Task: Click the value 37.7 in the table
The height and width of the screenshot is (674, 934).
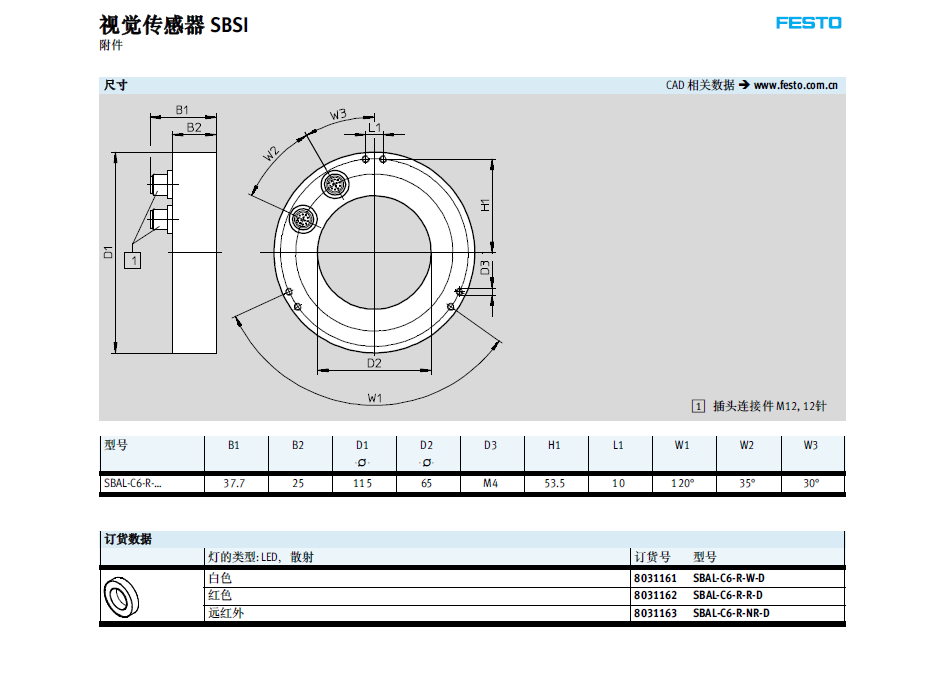Action: coord(234,483)
